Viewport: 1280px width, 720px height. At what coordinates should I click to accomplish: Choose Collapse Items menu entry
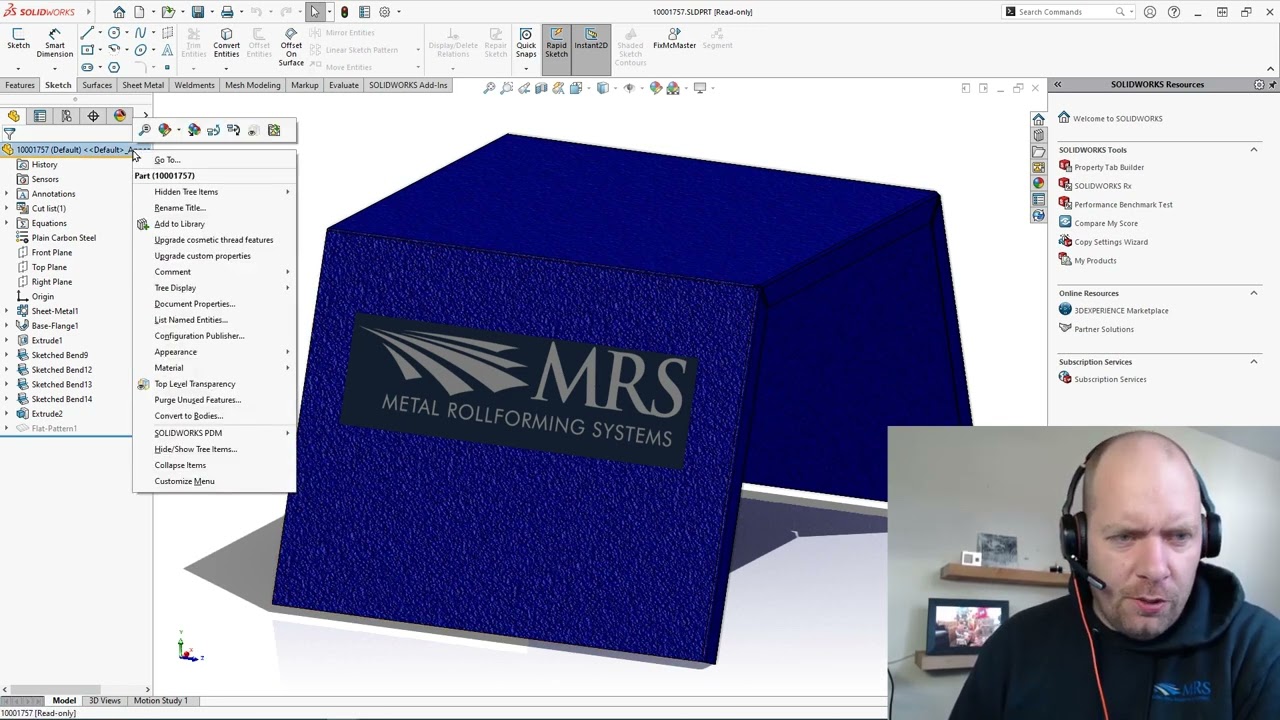pos(214,465)
